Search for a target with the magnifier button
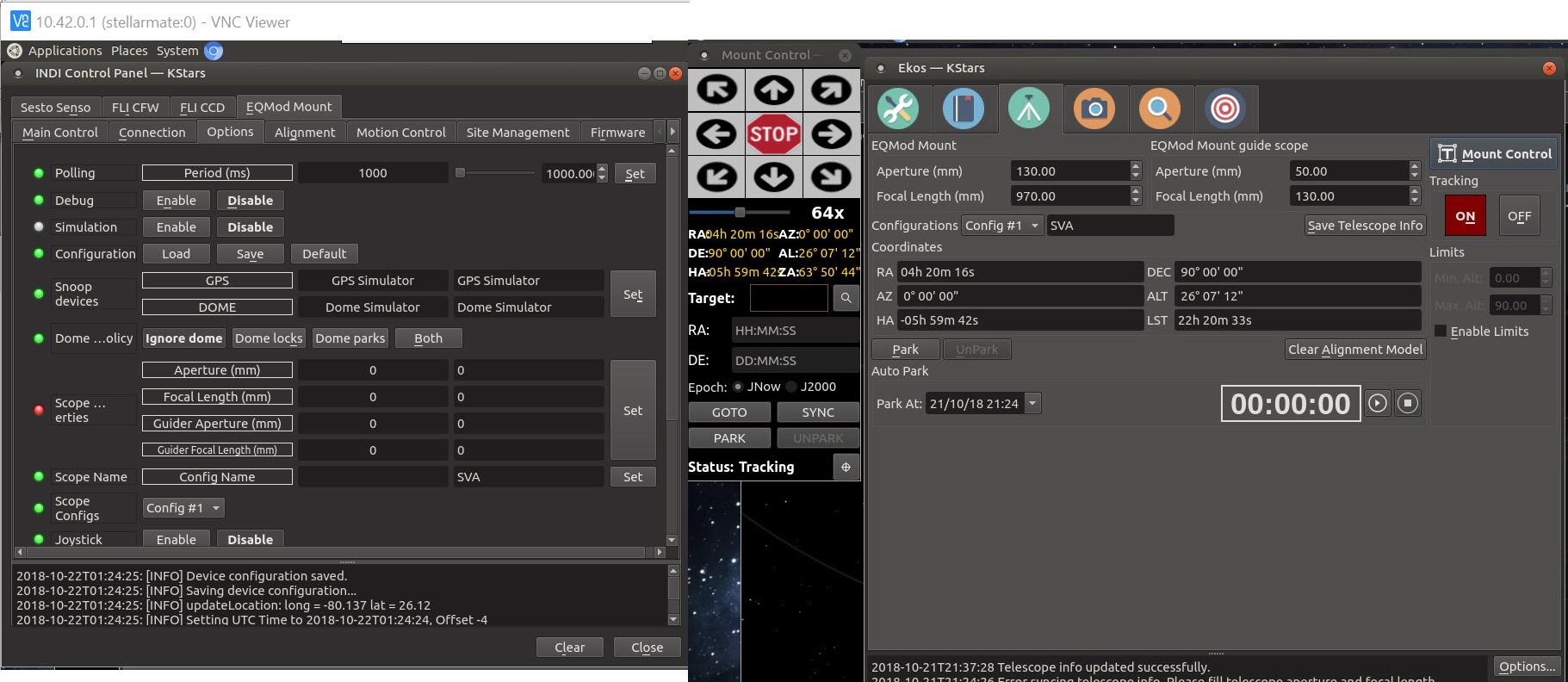This screenshot has height=682, width=1568. tap(846, 298)
